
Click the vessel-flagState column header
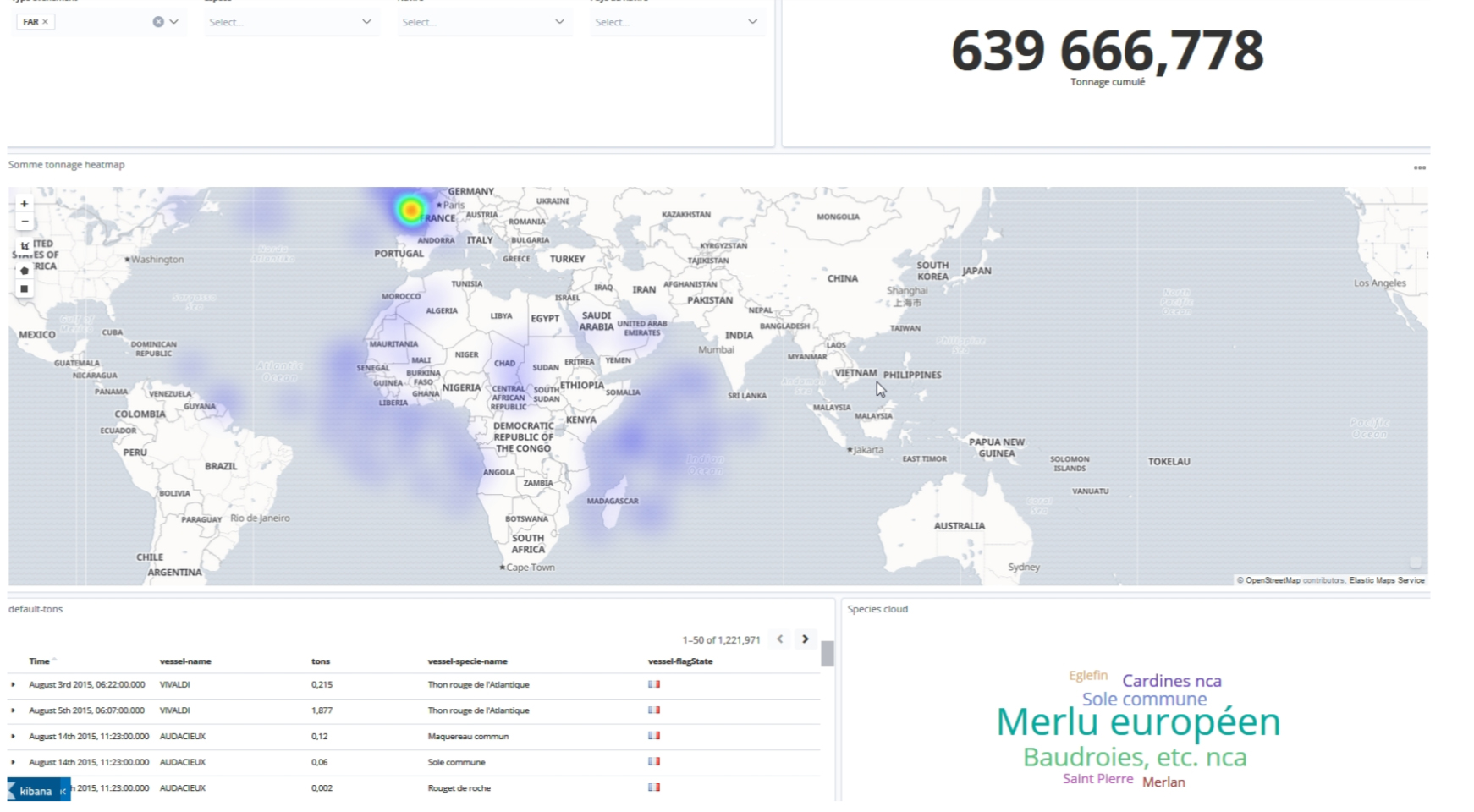[x=680, y=661]
